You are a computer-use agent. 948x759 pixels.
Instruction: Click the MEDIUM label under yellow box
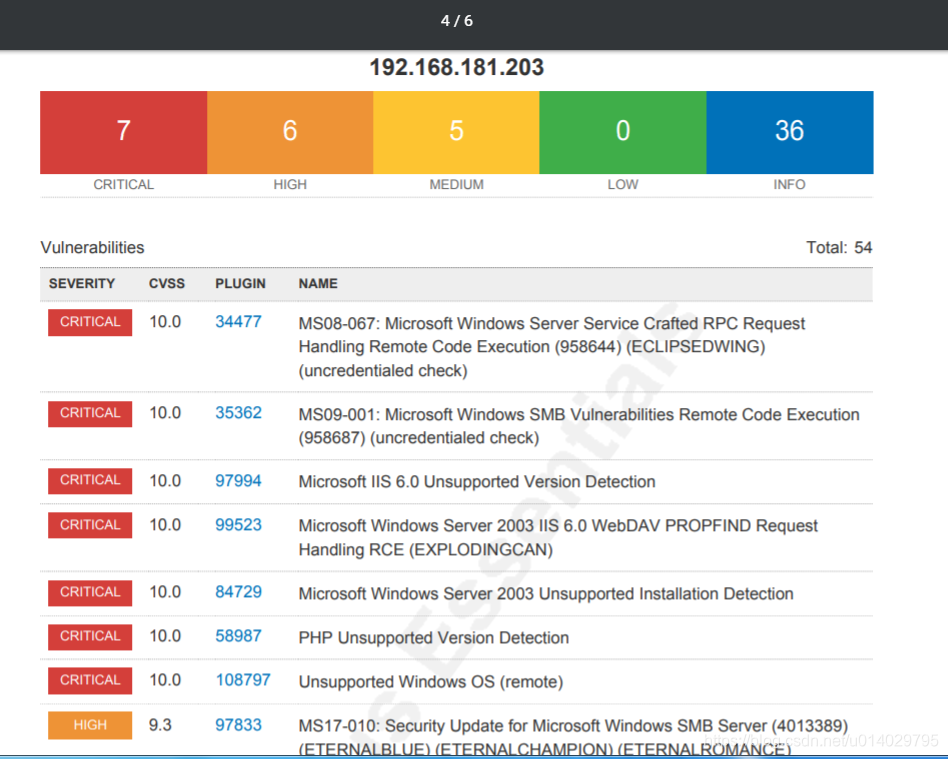456,184
